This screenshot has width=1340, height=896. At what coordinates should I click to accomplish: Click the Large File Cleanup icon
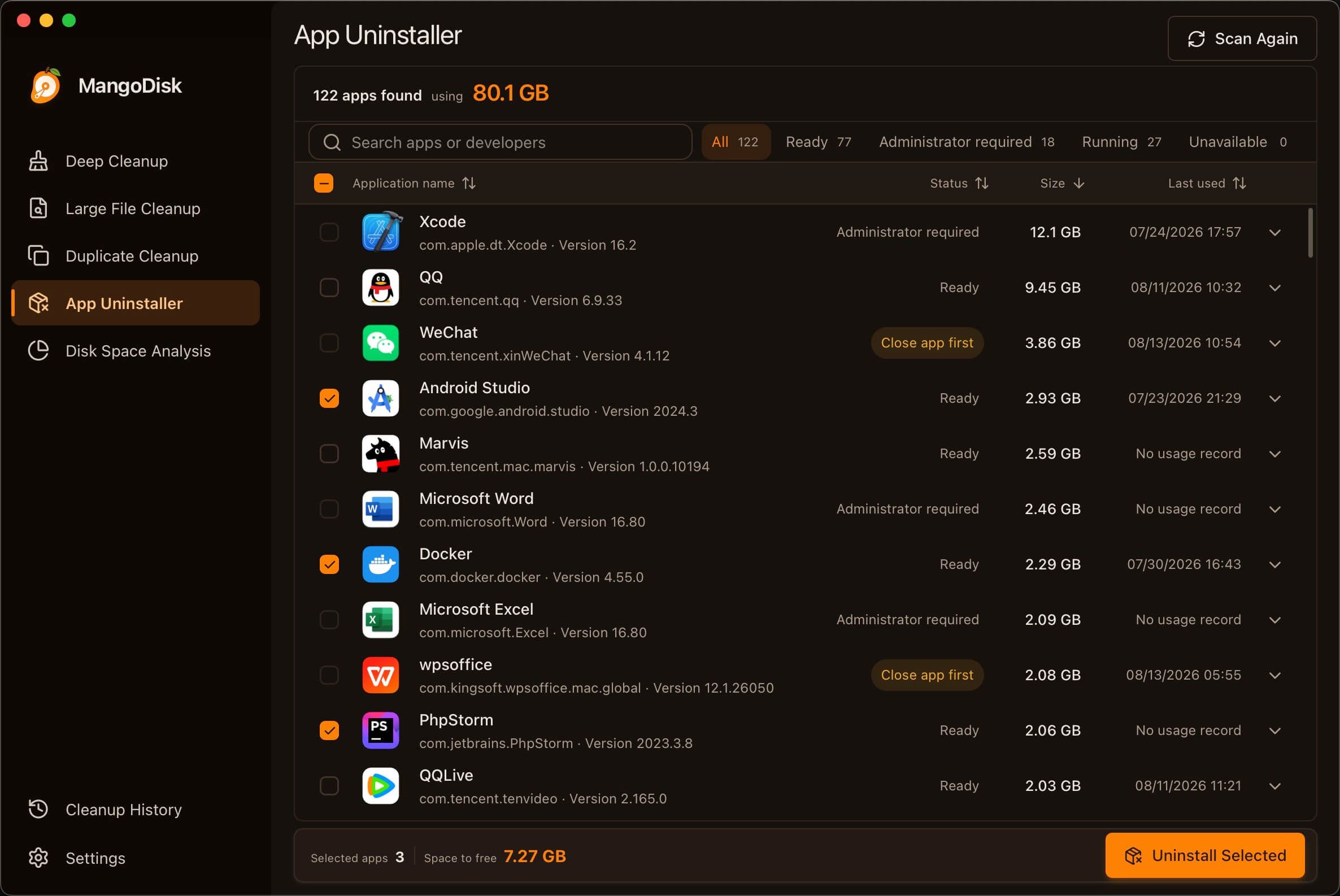(x=38, y=208)
